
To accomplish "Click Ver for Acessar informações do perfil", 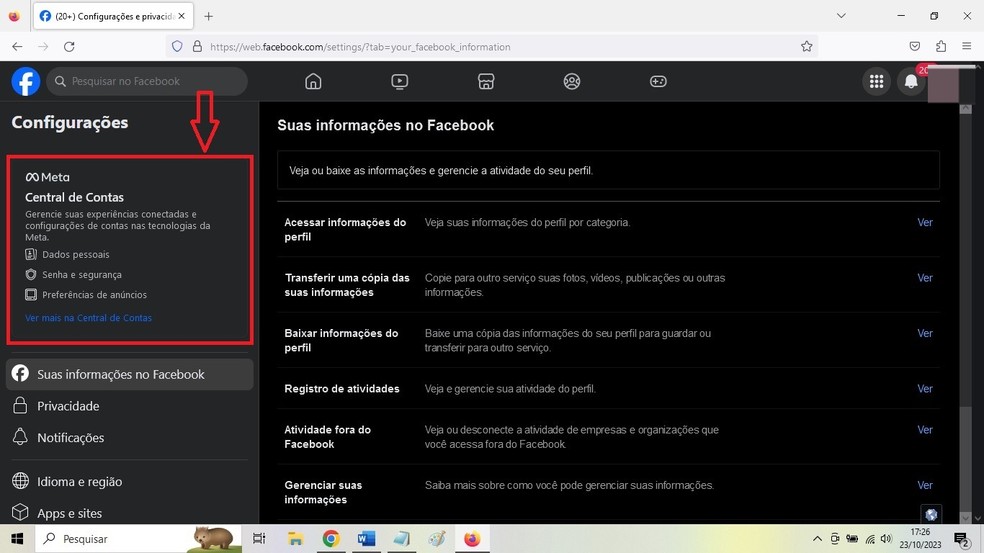I will click(924, 222).
